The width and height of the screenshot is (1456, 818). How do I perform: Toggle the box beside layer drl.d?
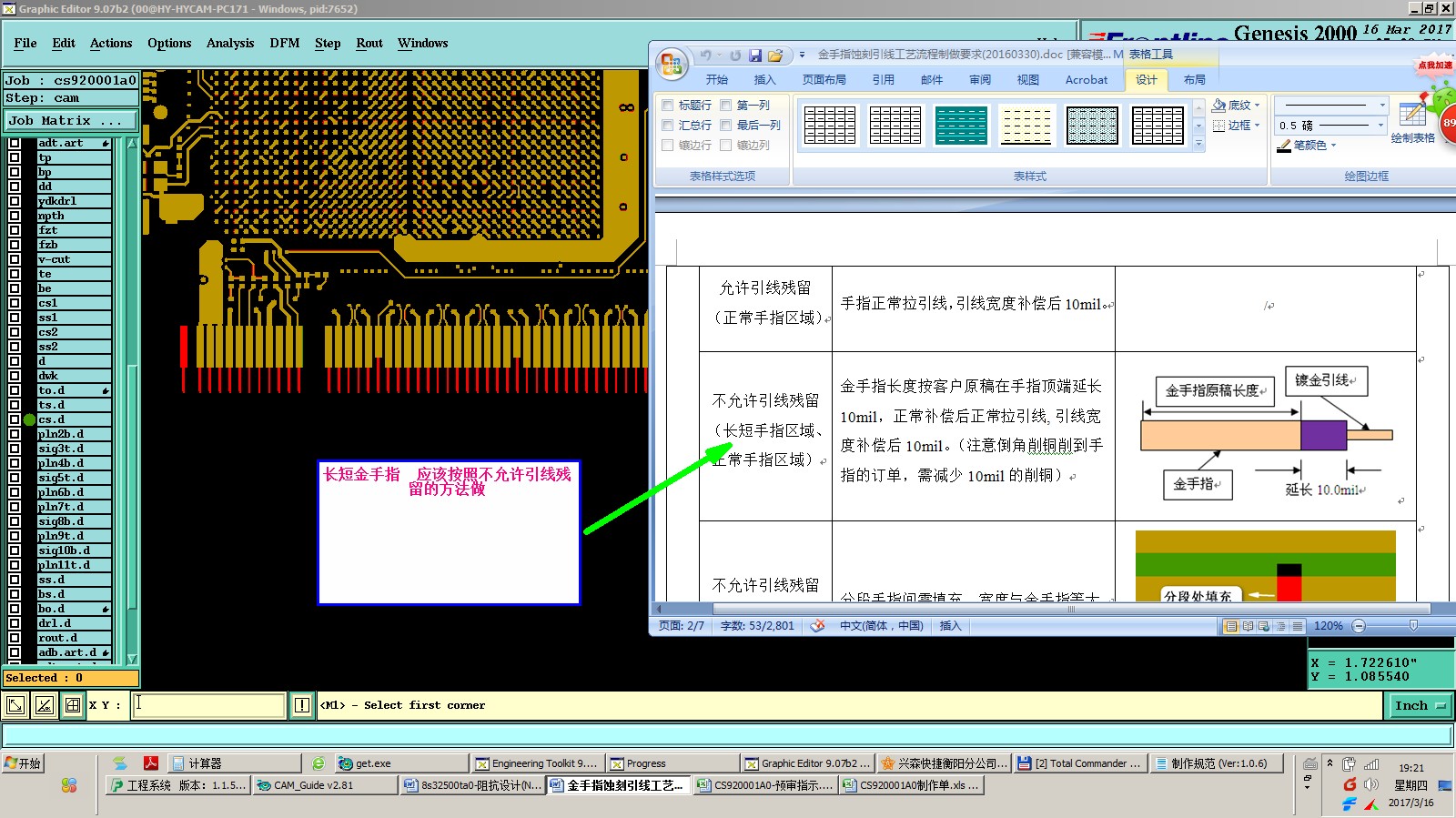15,623
